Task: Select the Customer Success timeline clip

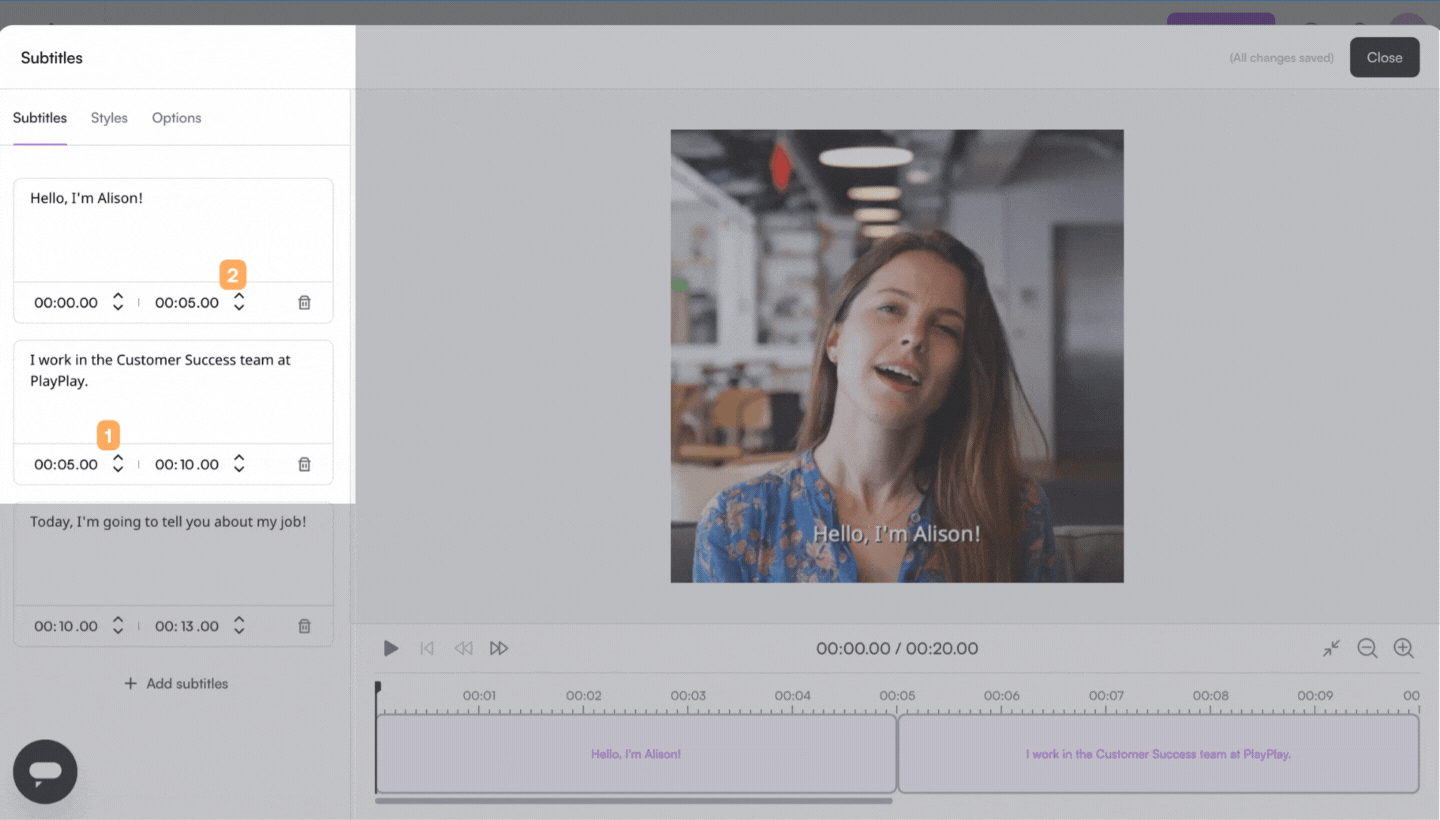Action: click(1158, 754)
